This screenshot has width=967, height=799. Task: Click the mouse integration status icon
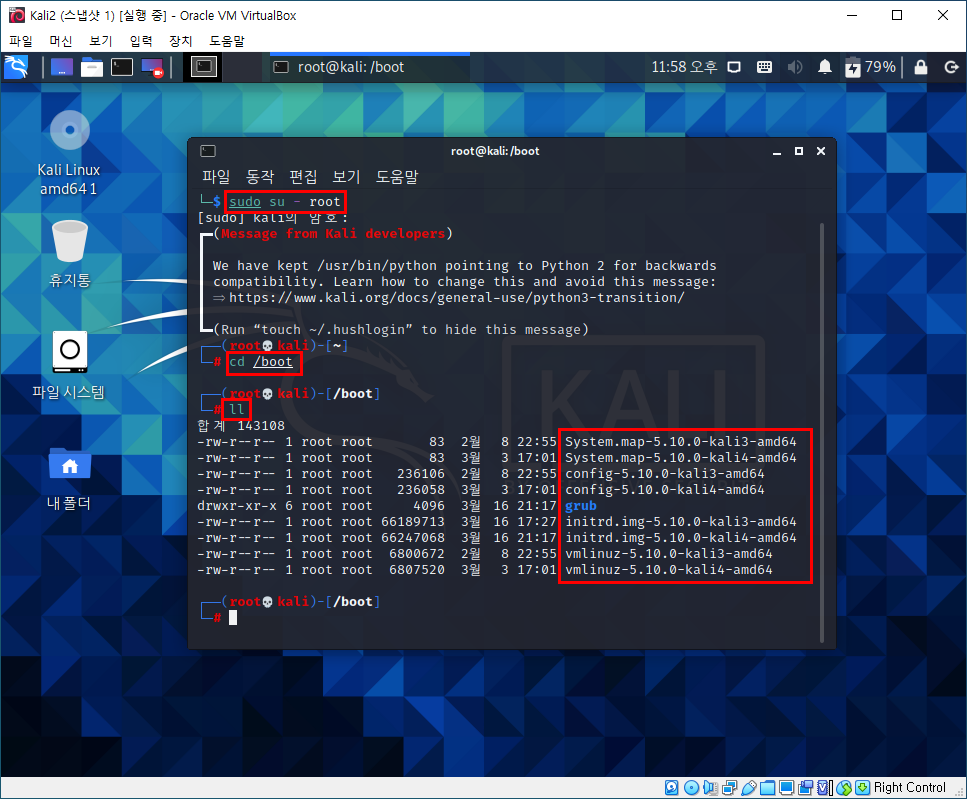(844, 788)
